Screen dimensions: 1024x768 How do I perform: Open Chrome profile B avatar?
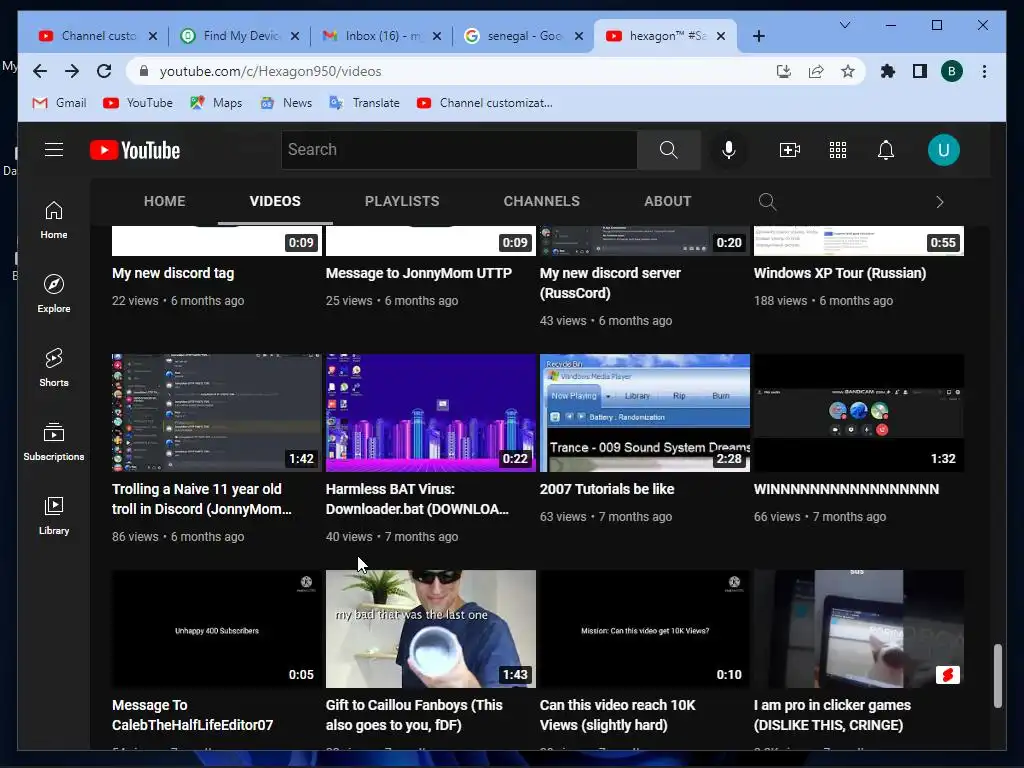click(x=952, y=71)
